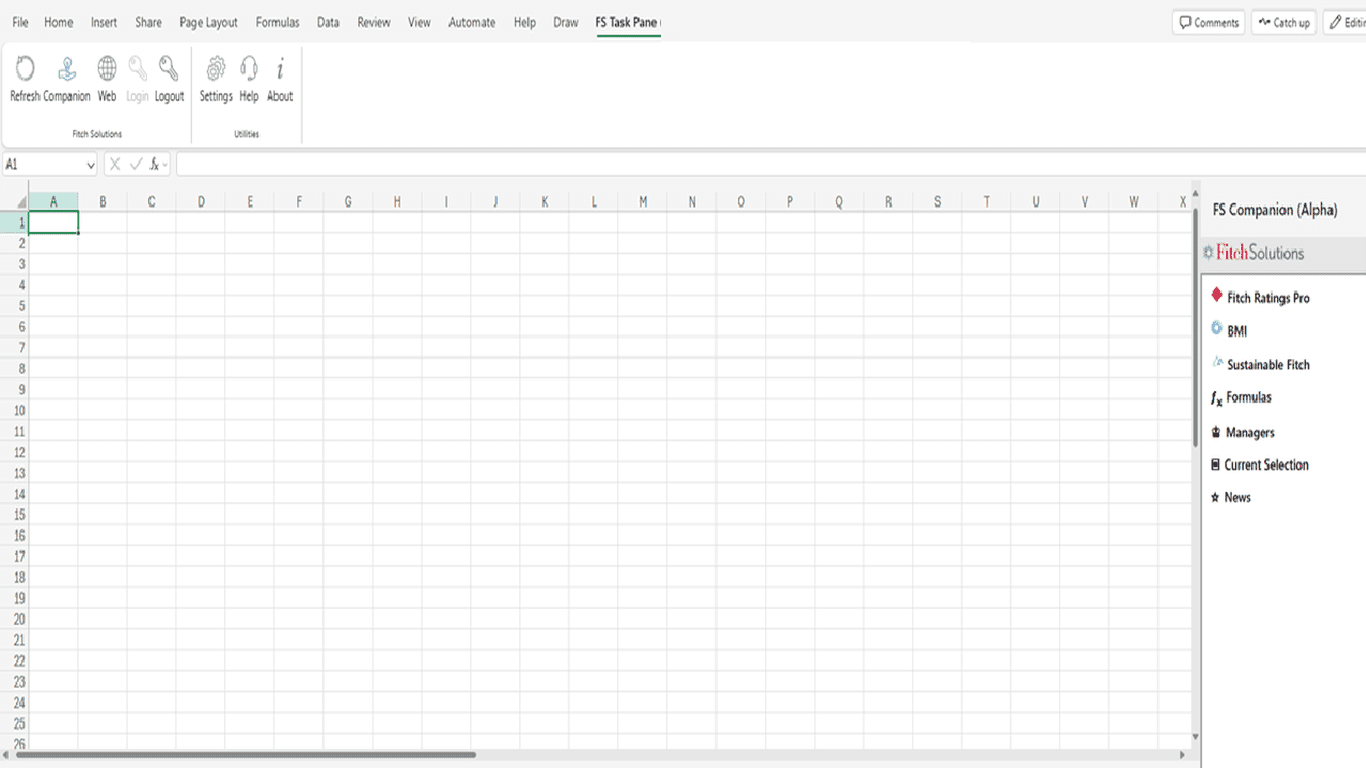
Task: Open Current Selection in the companion pane
Action: 1266,465
